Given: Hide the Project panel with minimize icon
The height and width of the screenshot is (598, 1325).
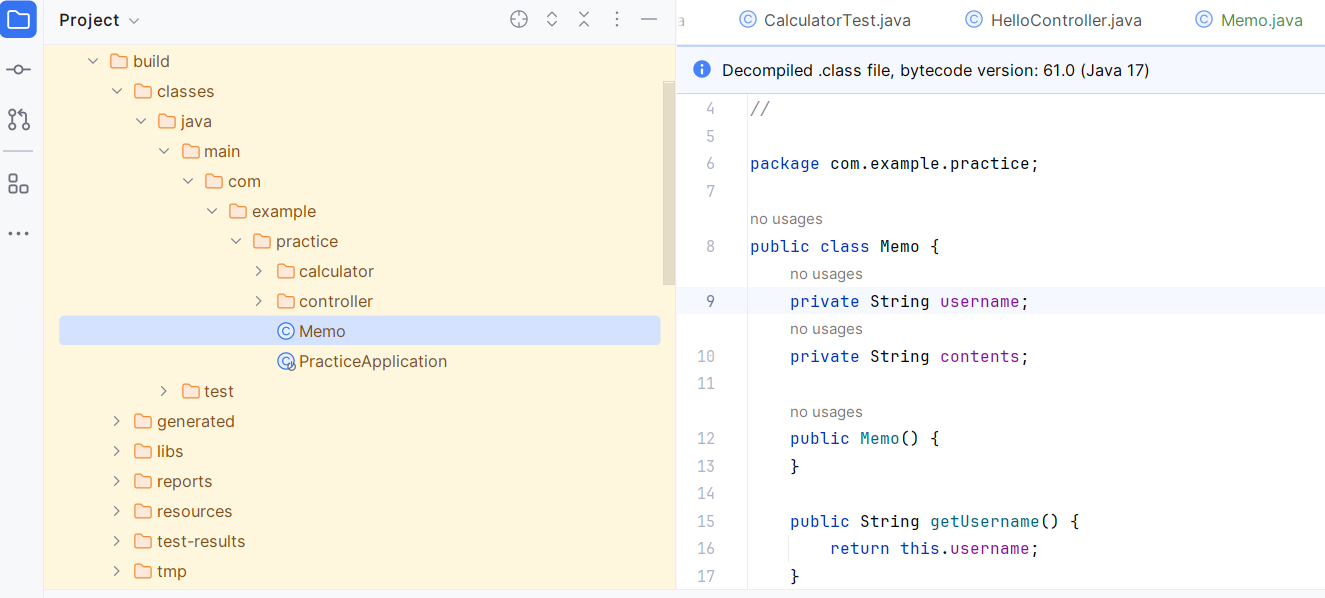Looking at the screenshot, I should [x=649, y=20].
